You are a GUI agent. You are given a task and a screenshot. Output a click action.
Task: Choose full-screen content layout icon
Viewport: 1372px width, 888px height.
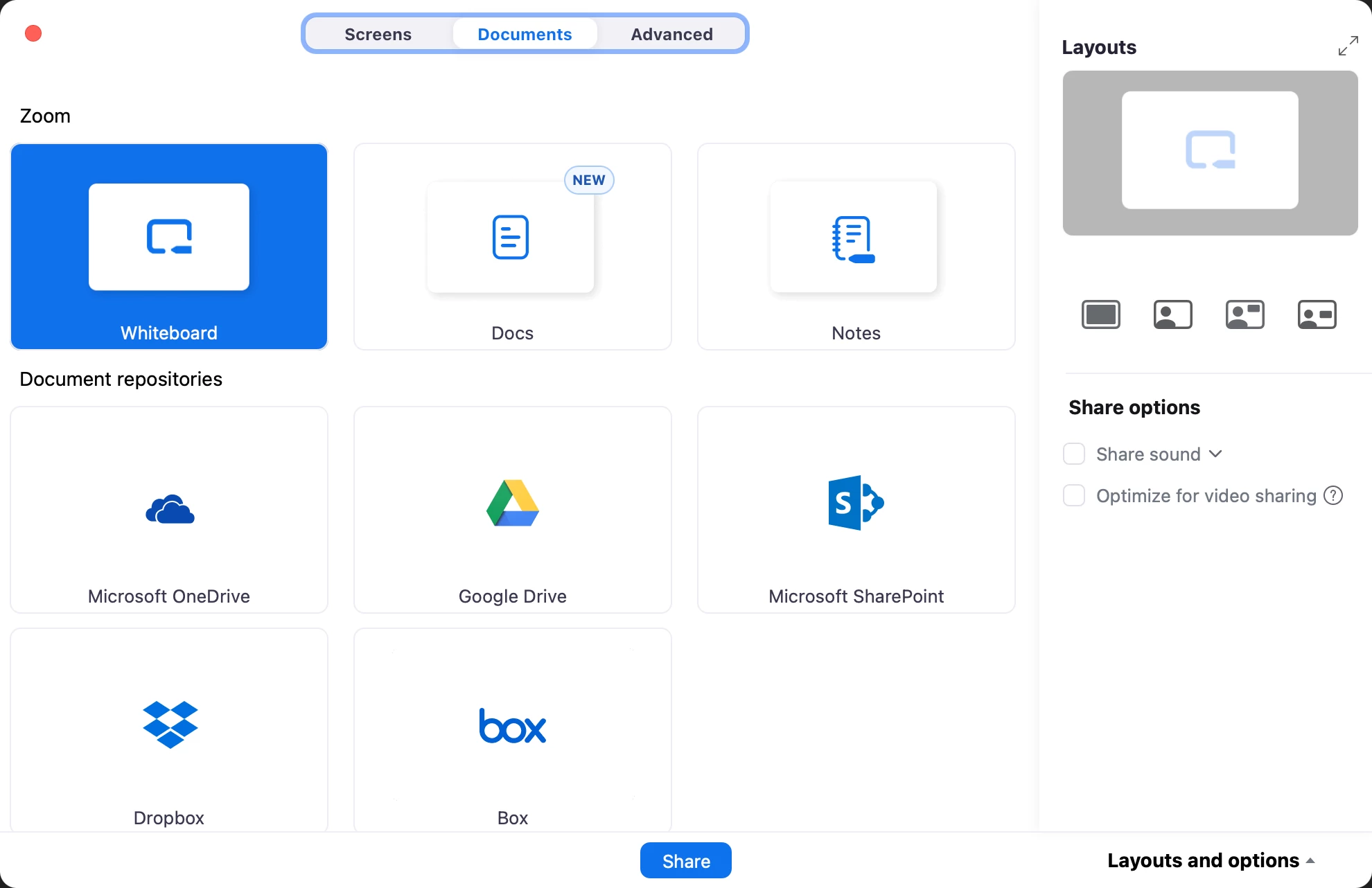[x=1101, y=315]
